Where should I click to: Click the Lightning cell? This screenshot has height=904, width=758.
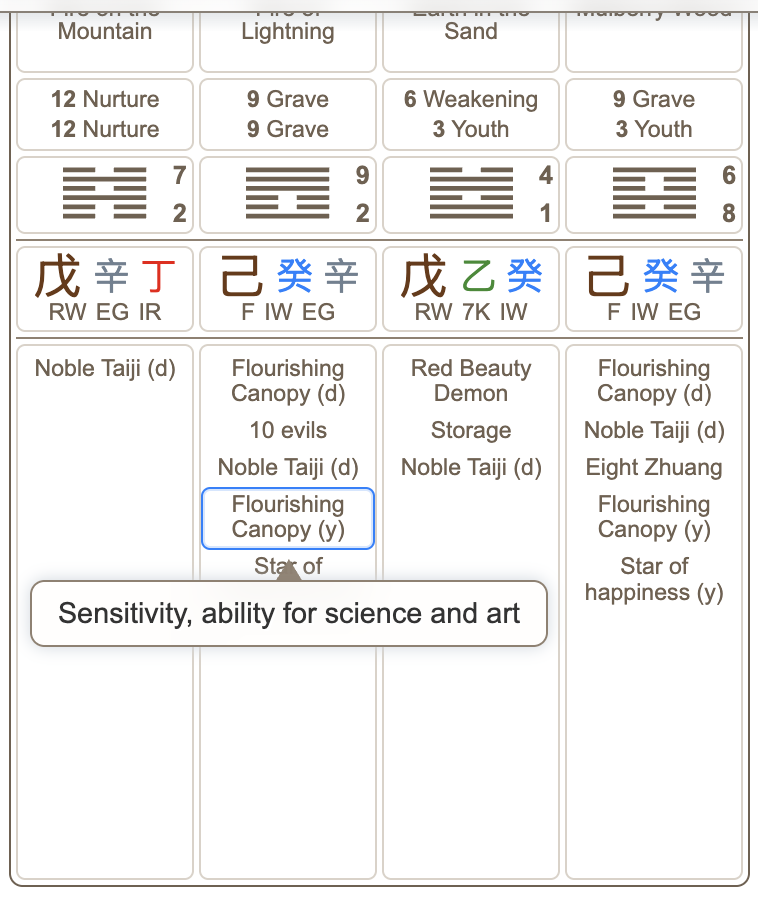[288, 40]
